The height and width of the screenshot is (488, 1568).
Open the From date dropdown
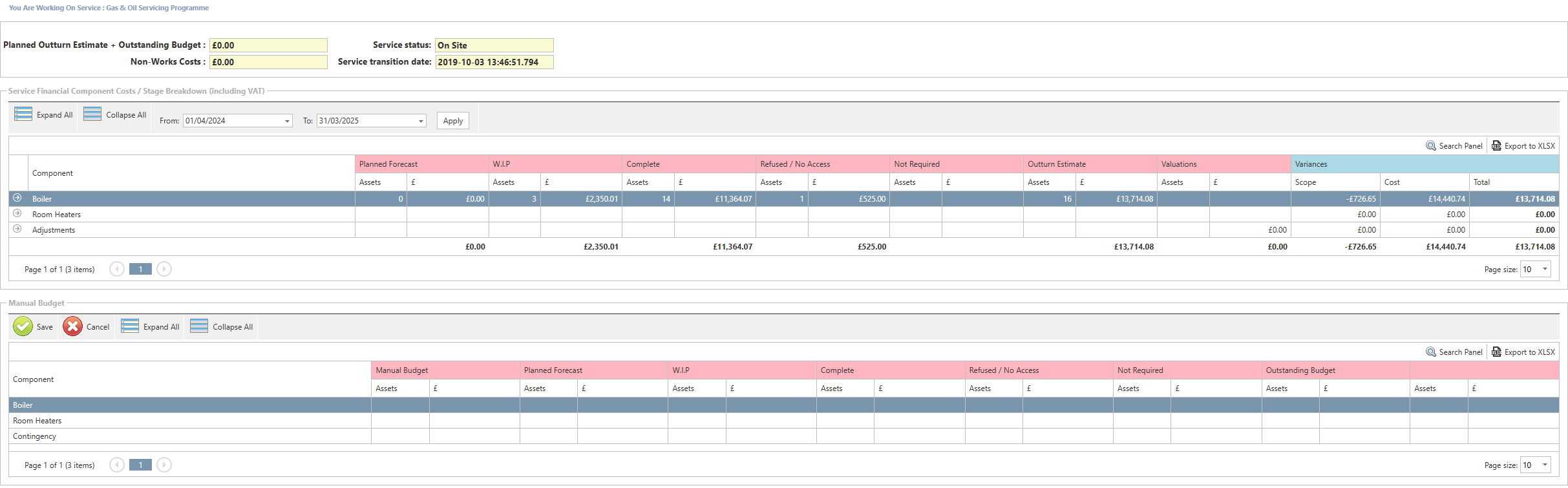pos(287,121)
